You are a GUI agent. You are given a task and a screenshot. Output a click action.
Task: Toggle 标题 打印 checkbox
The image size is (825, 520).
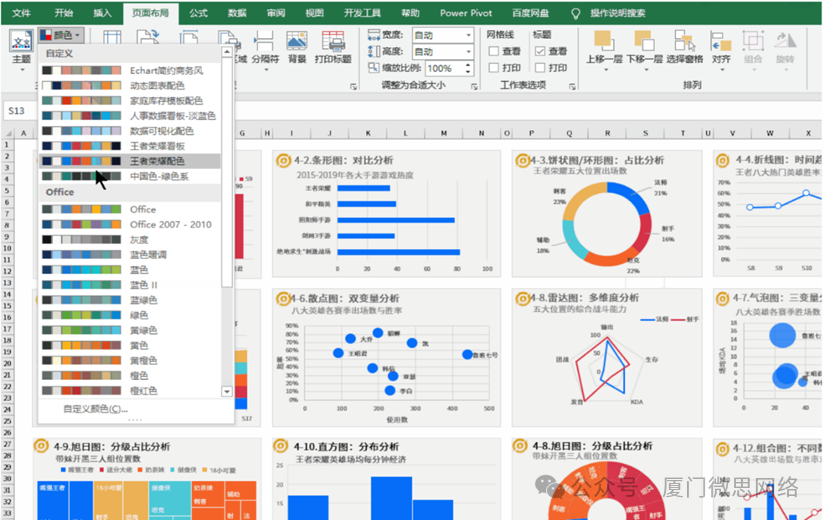point(540,67)
